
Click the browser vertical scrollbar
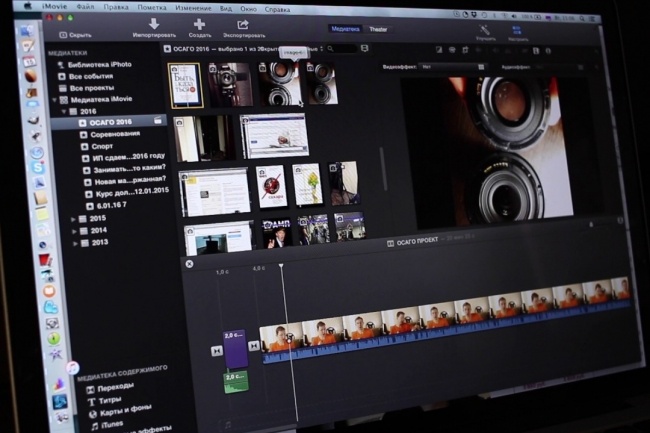[383, 168]
